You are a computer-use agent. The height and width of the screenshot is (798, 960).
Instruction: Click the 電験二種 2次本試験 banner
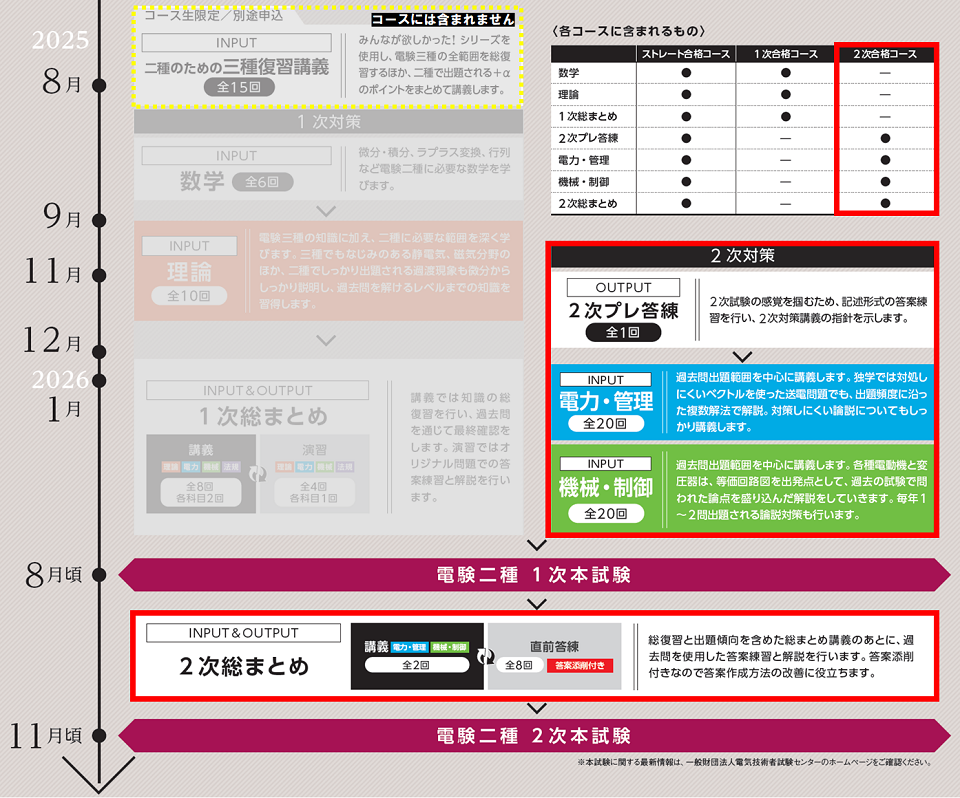(x=534, y=737)
